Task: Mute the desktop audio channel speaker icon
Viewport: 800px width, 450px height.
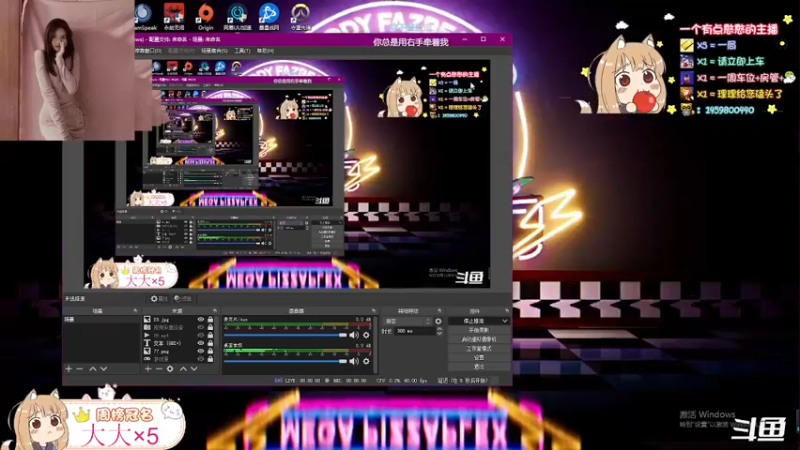Action: pos(354,361)
